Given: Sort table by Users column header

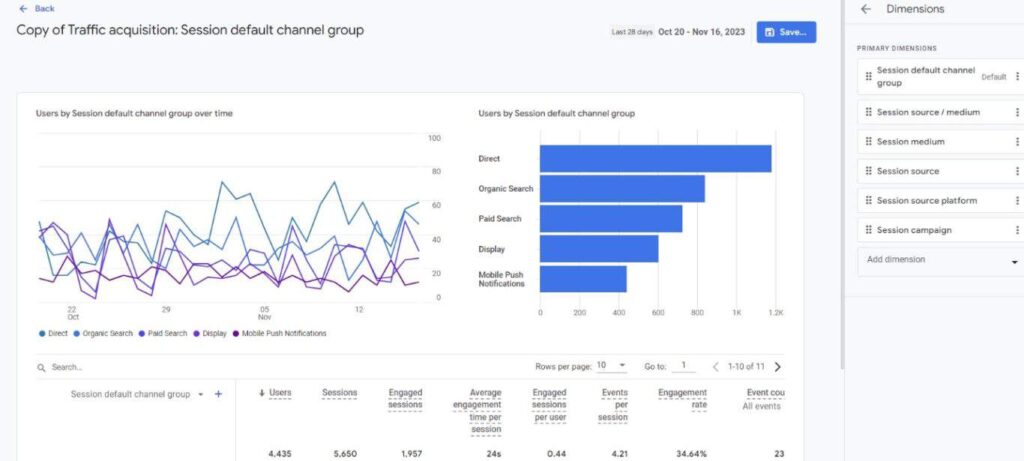Looking at the screenshot, I should [279, 393].
